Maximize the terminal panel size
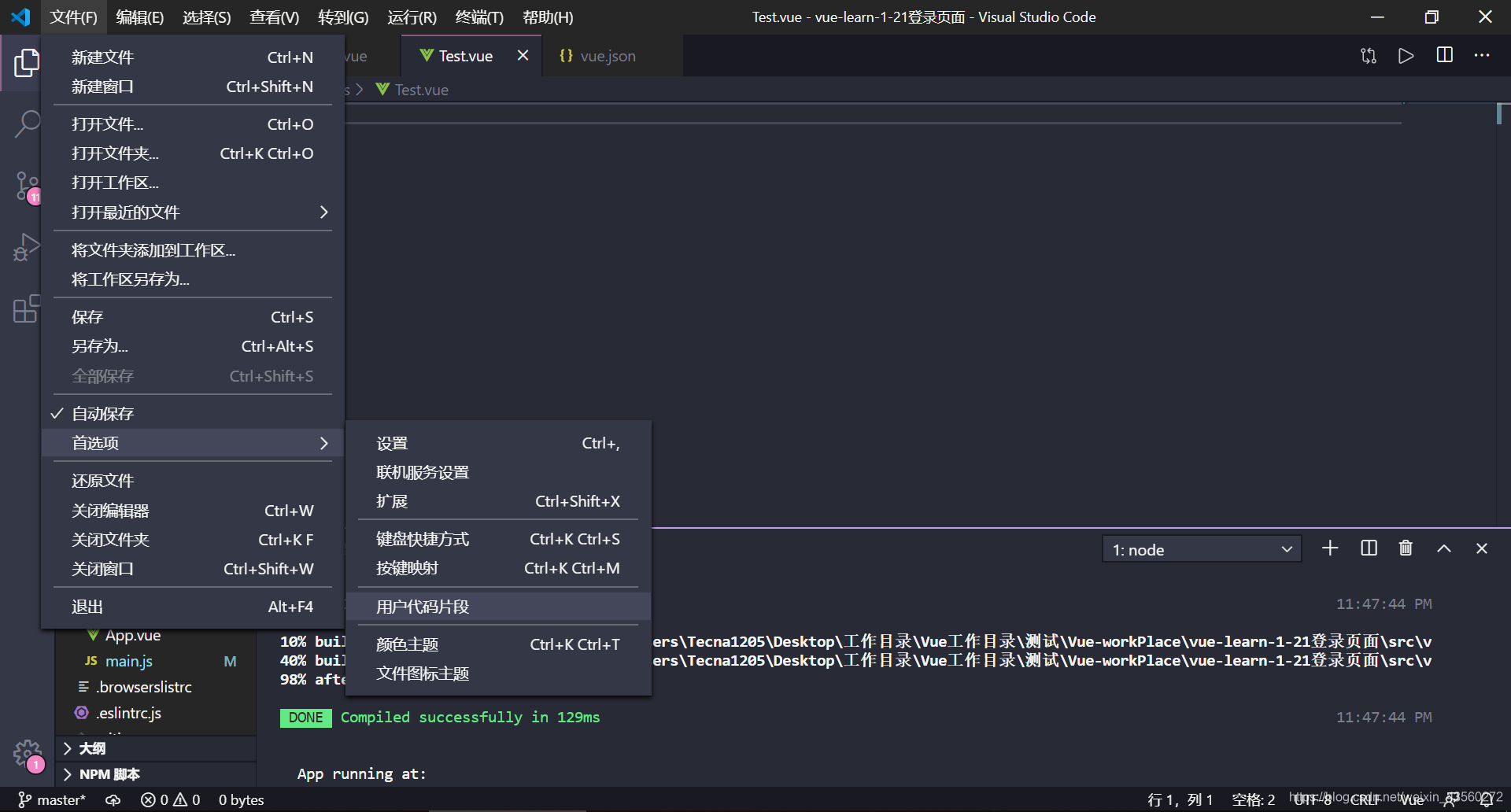This screenshot has width=1511, height=812. tap(1444, 548)
